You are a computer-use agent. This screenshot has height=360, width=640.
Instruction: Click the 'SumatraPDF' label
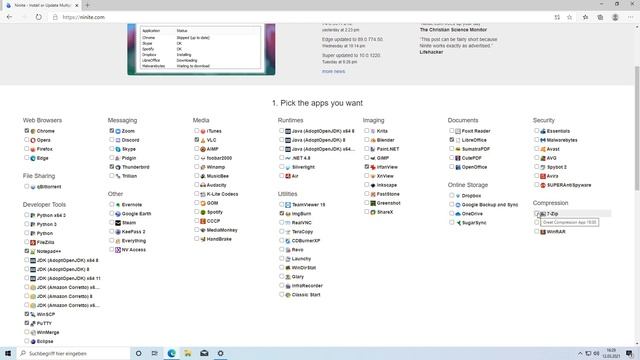click(476, 149)
